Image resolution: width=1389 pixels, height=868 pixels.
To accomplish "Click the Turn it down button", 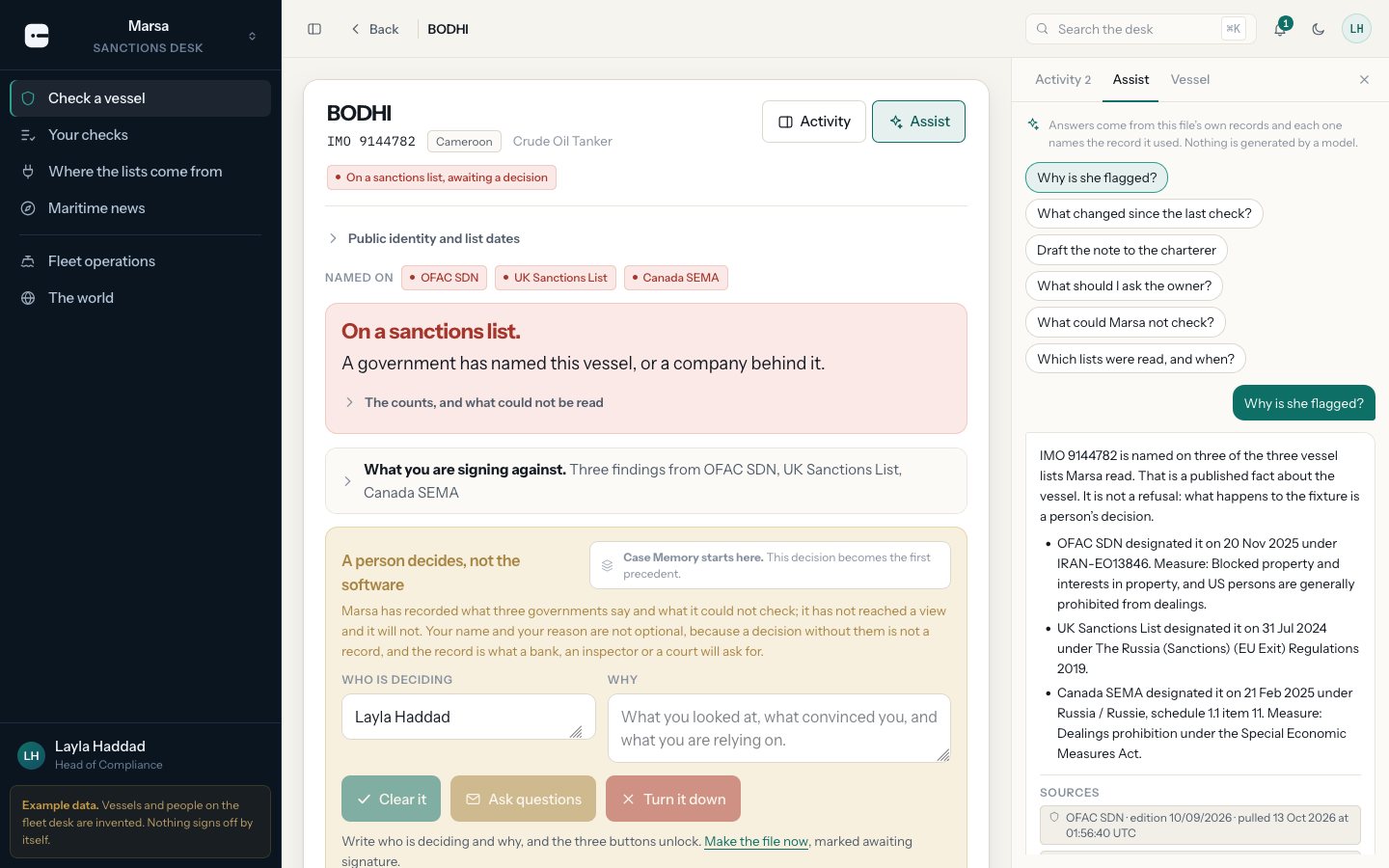I will 673,800.
